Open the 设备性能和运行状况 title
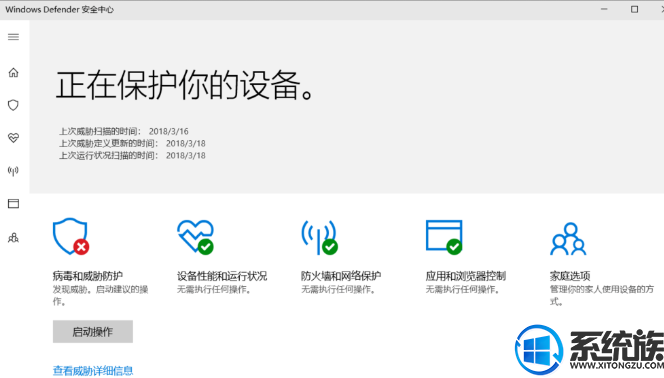This screenshot has width=664, height=378. point(222,276)
